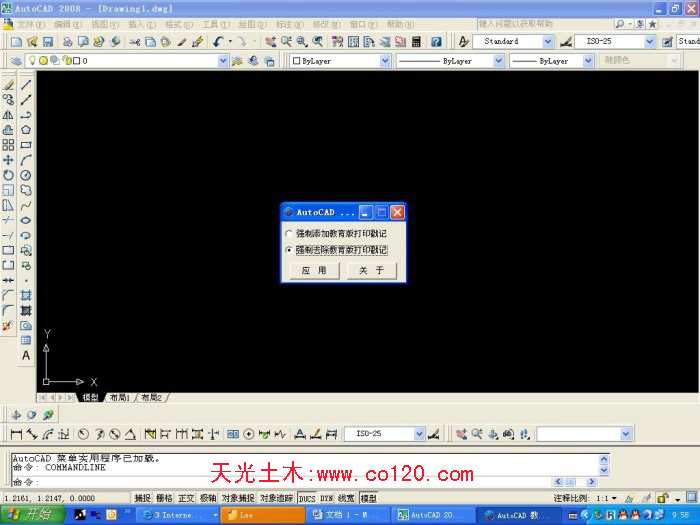
Task: Toggle 正交 ortho mode in status bar
Action: pos(186,498)
